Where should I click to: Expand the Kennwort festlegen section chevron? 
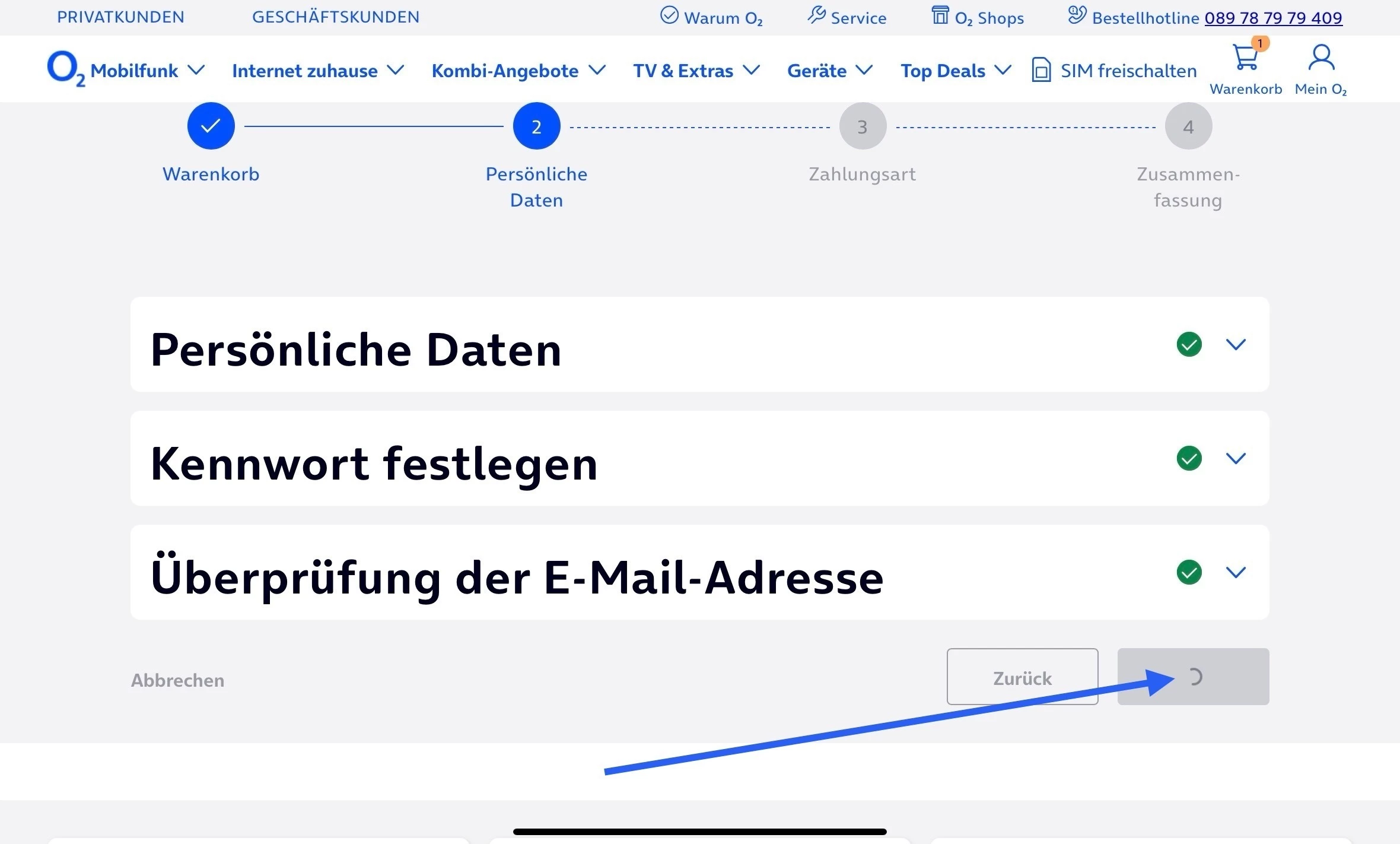tap(1236, 458)
